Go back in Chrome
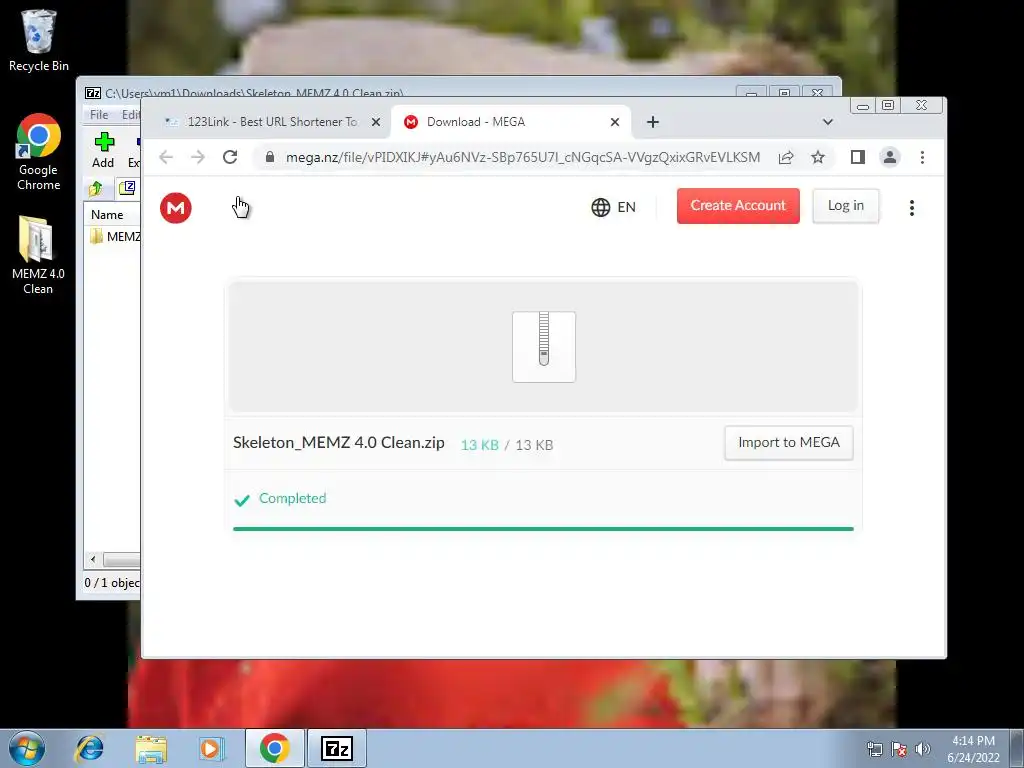The width and height of the screenshot is (1024, 768). tap(166, 157)
